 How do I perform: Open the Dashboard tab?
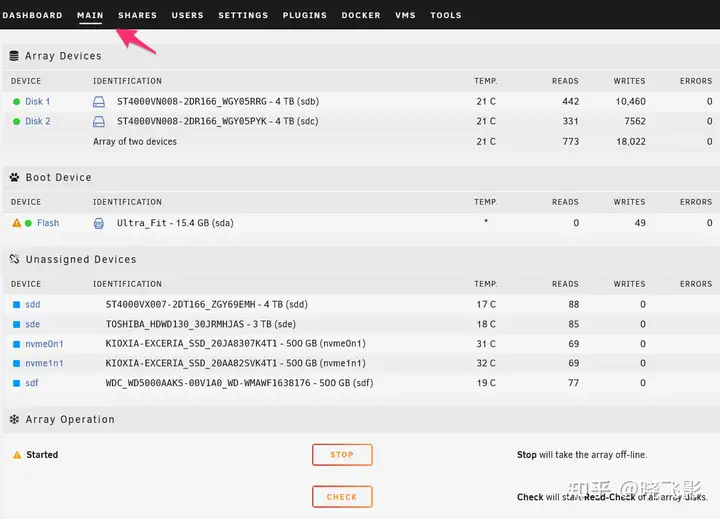click(x=32, y=15)
